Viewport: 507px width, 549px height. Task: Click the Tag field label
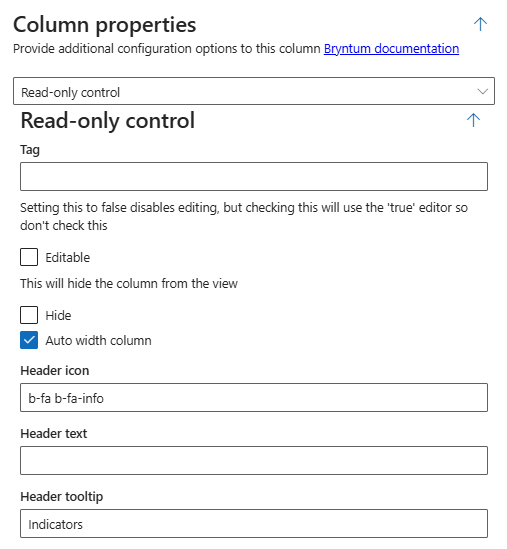point(30,150)
